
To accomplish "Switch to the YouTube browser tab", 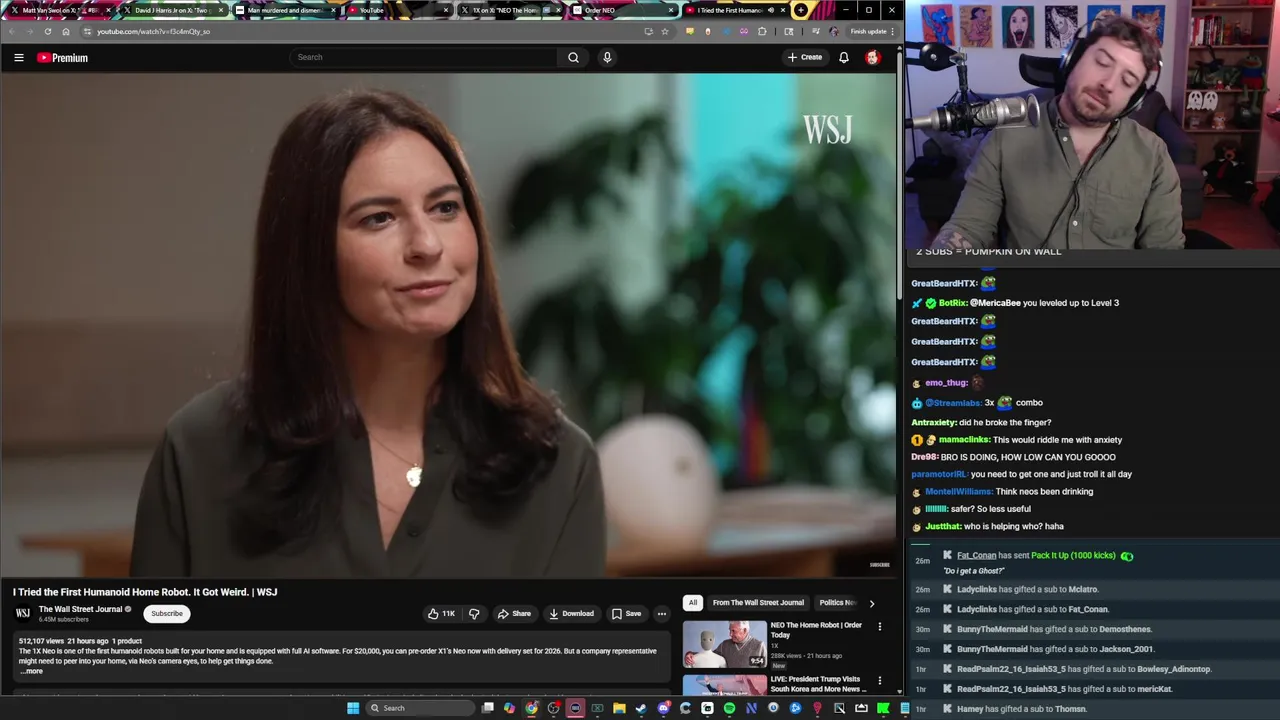I will pyautogui.click(x=397, y=10).
